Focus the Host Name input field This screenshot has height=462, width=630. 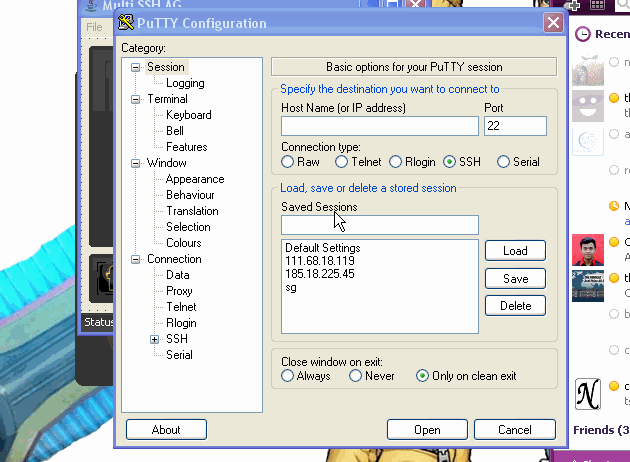(x=380, y=126)
